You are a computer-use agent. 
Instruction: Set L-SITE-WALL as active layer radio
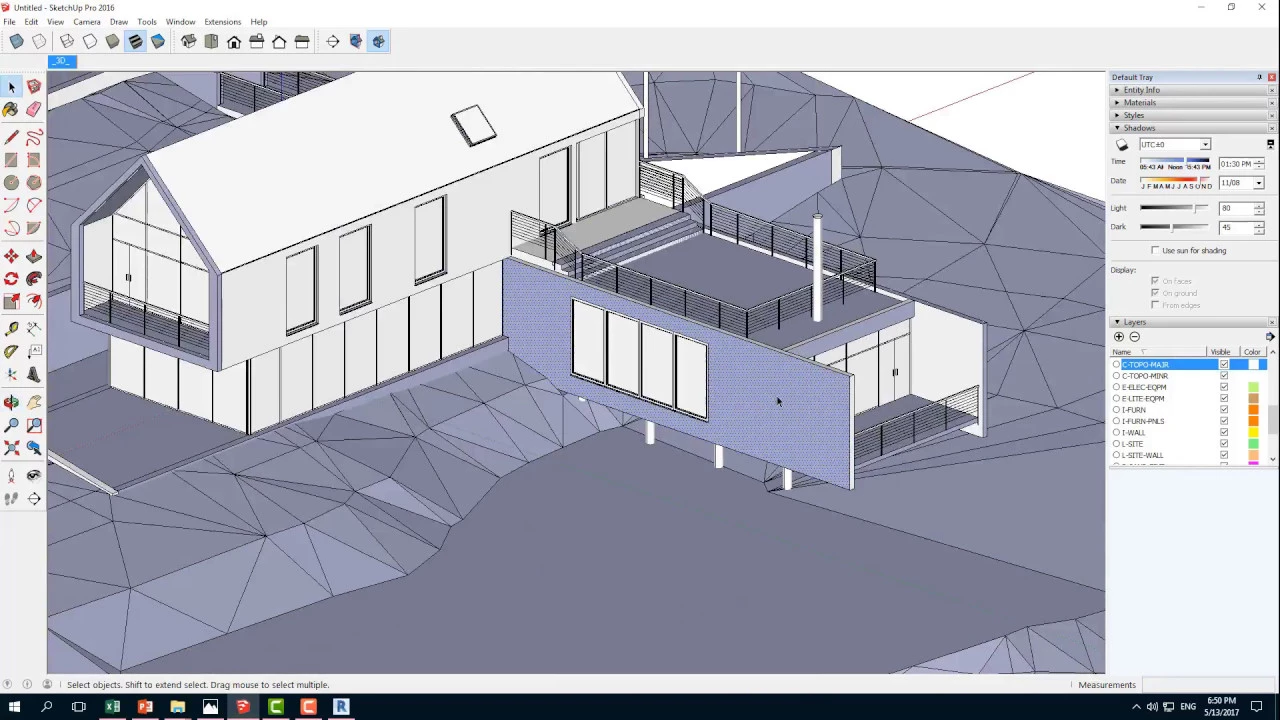tap(1116, 455)
